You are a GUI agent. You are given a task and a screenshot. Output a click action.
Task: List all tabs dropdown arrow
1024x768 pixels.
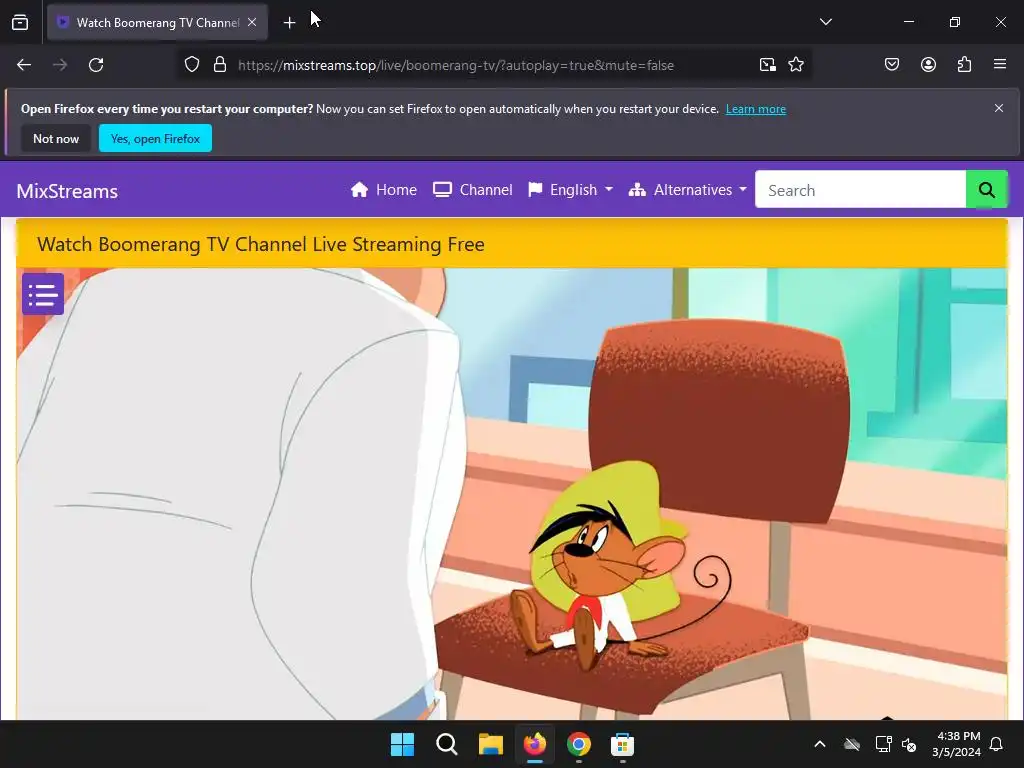point(825,22)
